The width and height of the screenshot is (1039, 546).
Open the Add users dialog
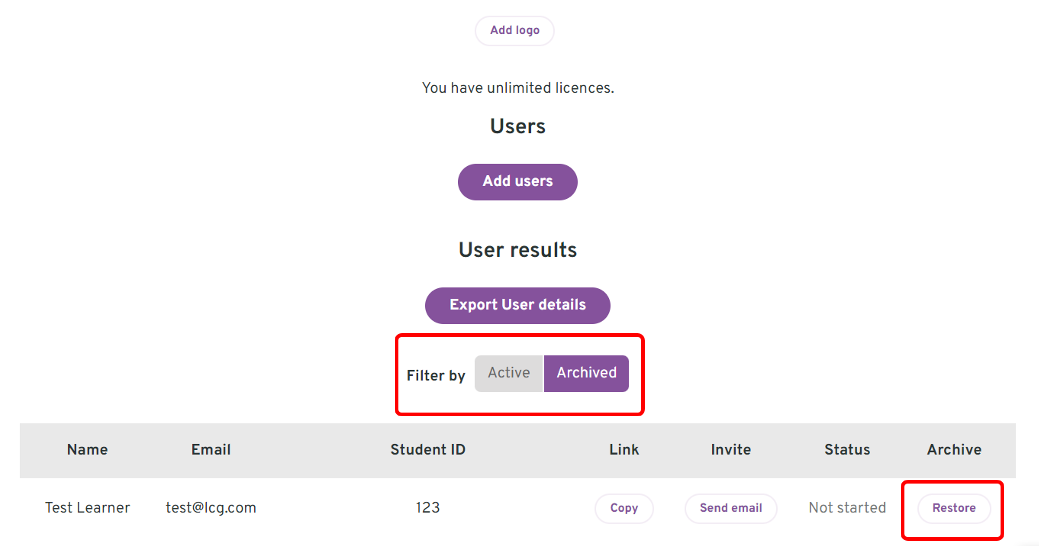tap(518, 182)
